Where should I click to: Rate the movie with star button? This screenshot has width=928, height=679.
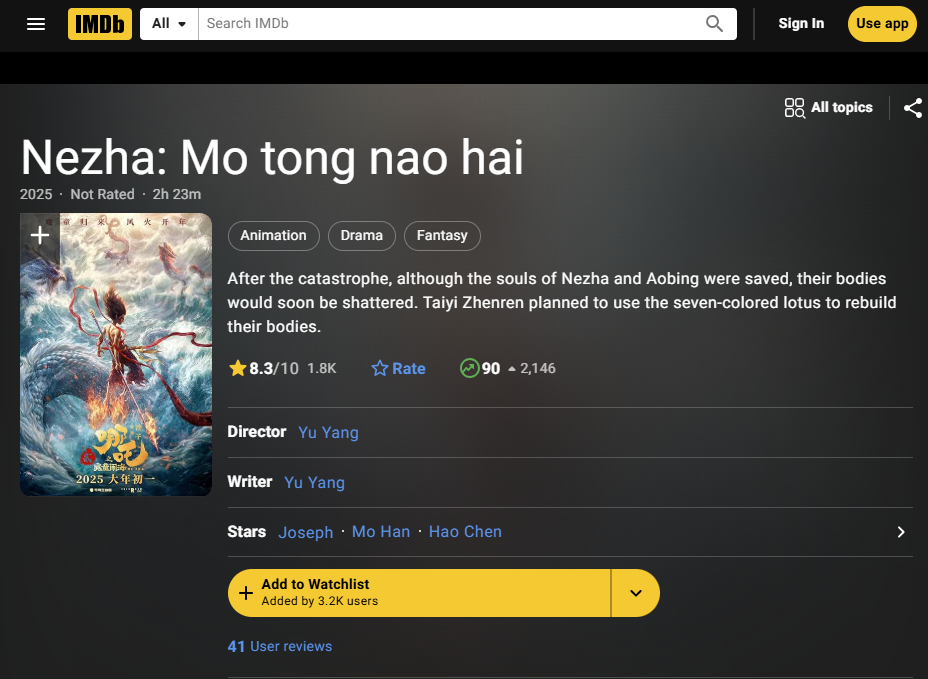(x=398, y=368)
